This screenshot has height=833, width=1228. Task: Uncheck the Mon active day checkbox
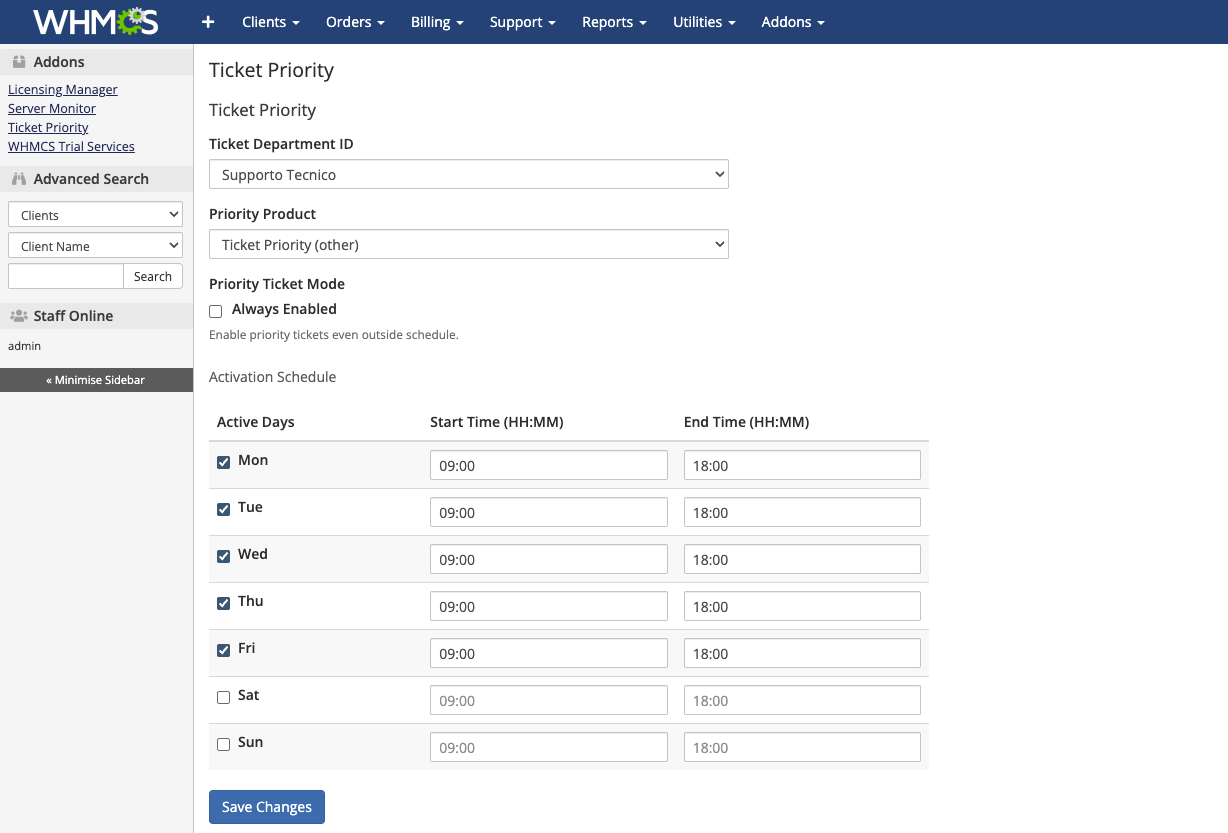click(x=224, y=462)
